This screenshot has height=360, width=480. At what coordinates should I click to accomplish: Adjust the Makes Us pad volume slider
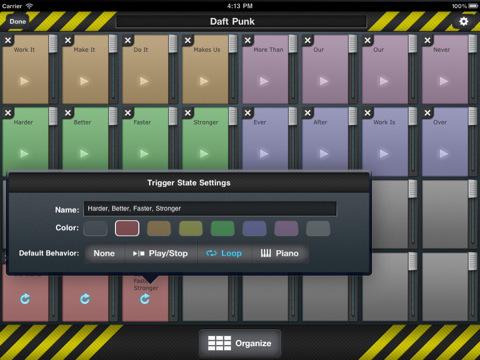233,69
